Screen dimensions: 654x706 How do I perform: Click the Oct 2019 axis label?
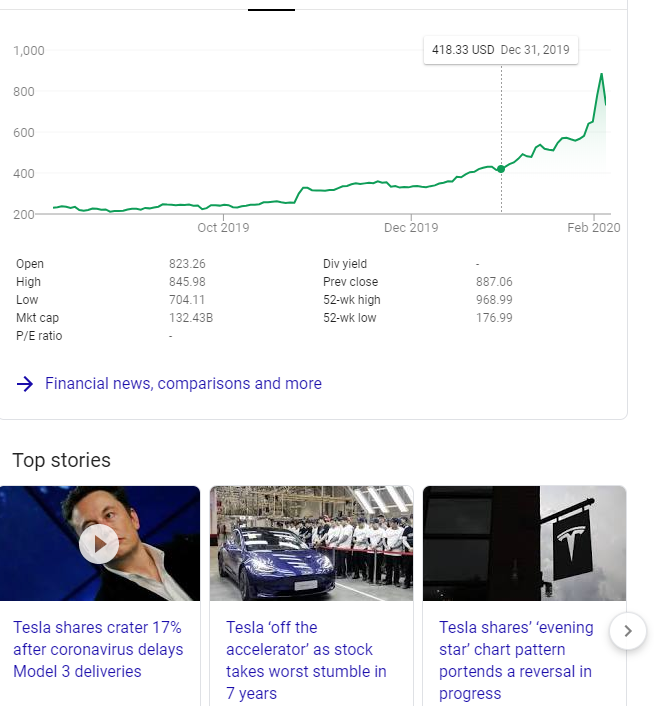[223, 227]
